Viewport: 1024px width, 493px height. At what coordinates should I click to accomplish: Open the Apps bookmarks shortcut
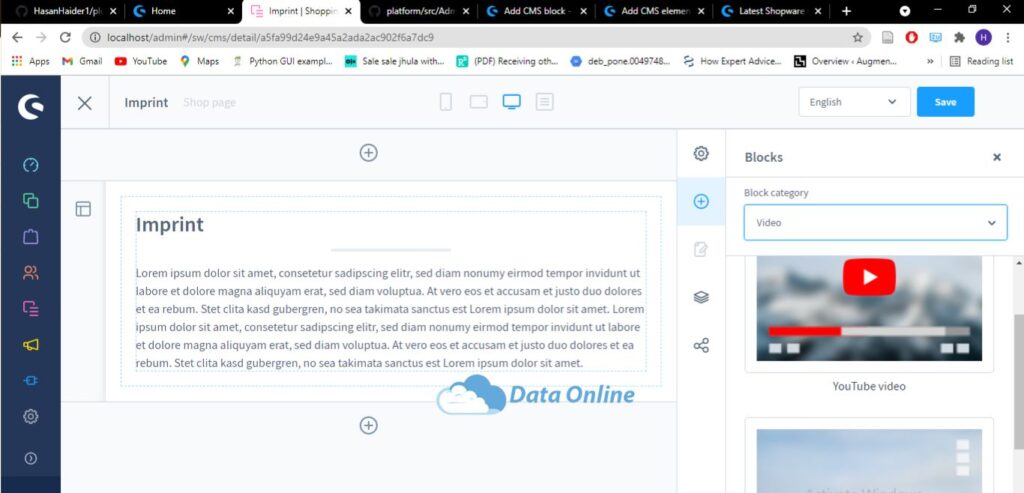(x=31, y=61)
